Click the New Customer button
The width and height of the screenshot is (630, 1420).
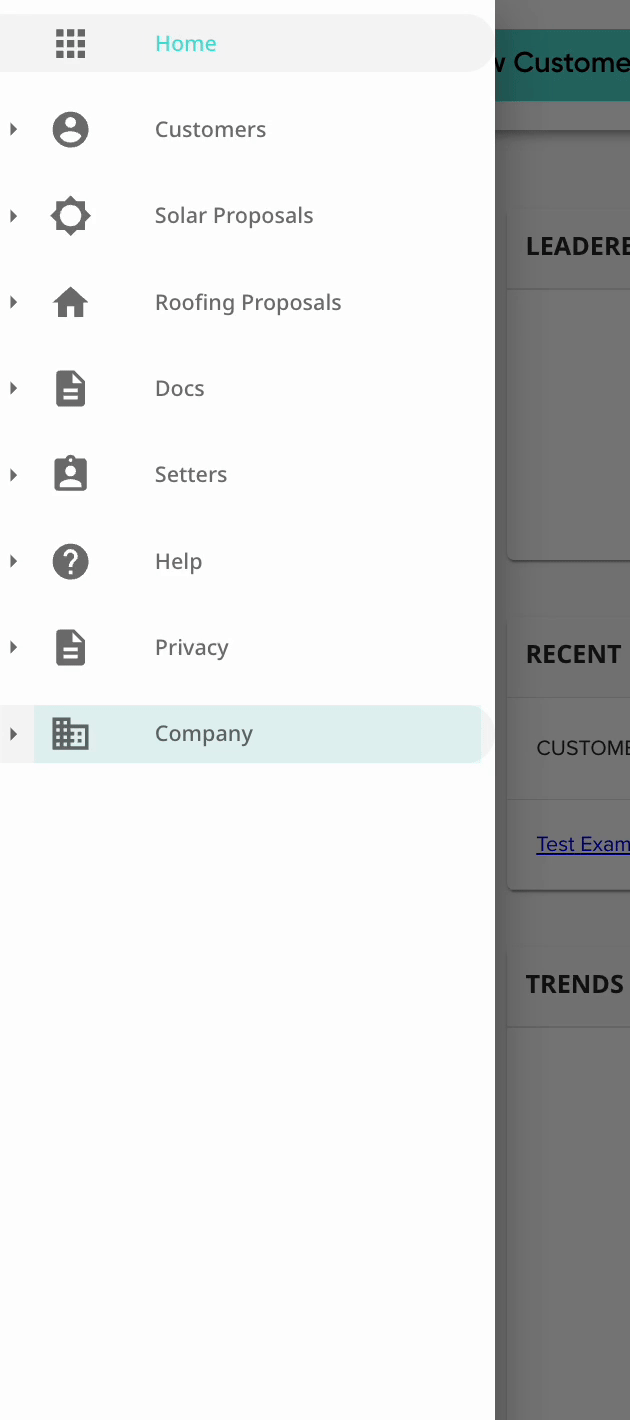click(x=563, y=64)
